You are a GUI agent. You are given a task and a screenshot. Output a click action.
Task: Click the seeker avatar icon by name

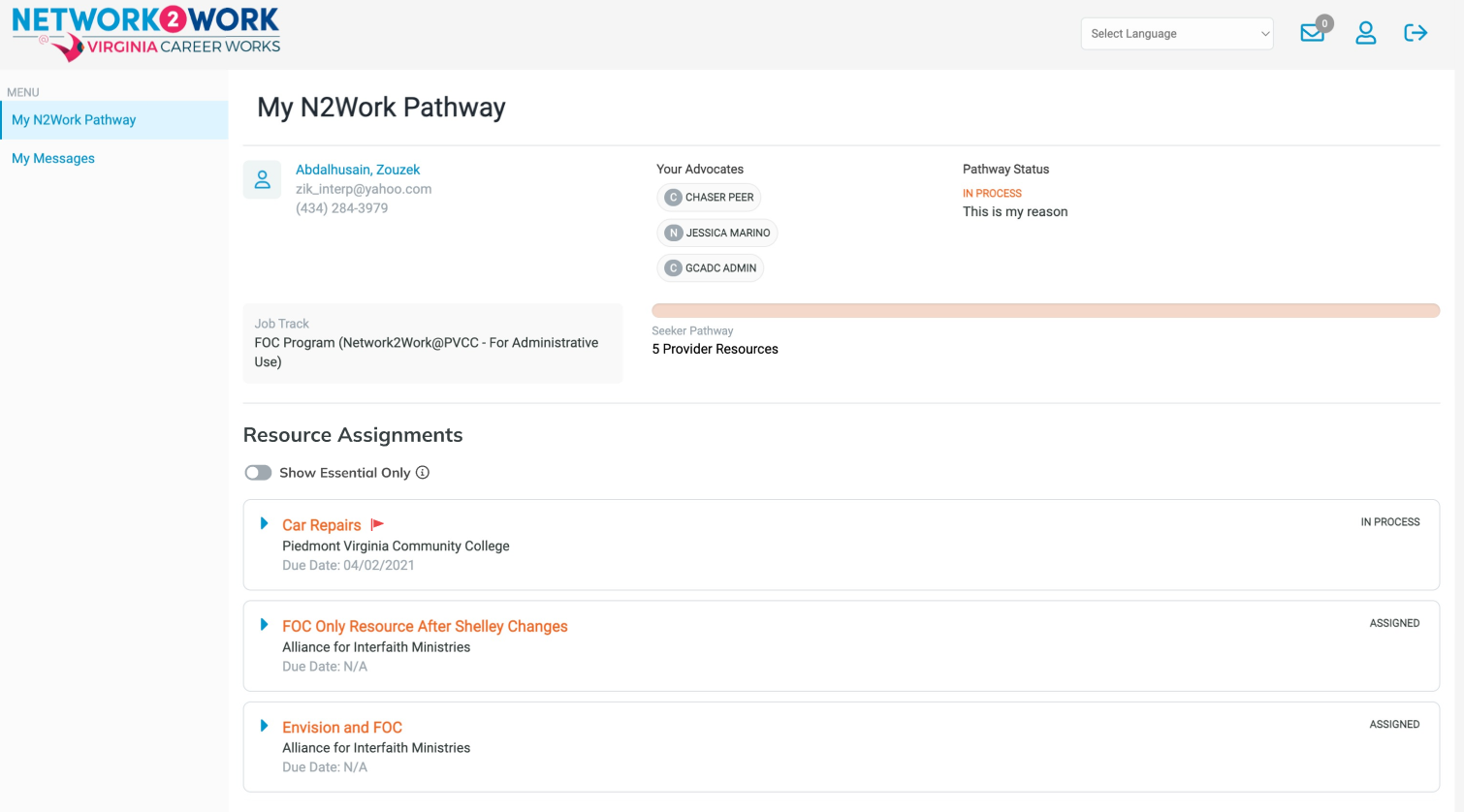[262, 180]
